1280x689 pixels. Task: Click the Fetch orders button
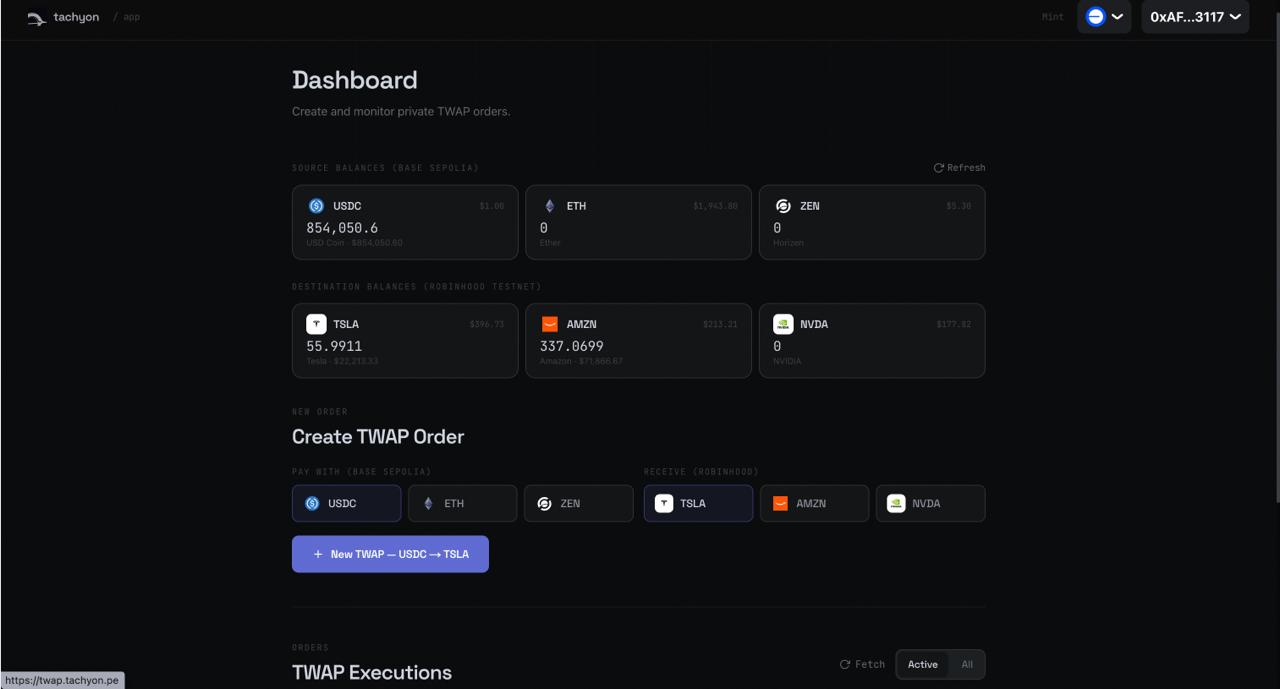pyautogui.click(x=862, y=664)
